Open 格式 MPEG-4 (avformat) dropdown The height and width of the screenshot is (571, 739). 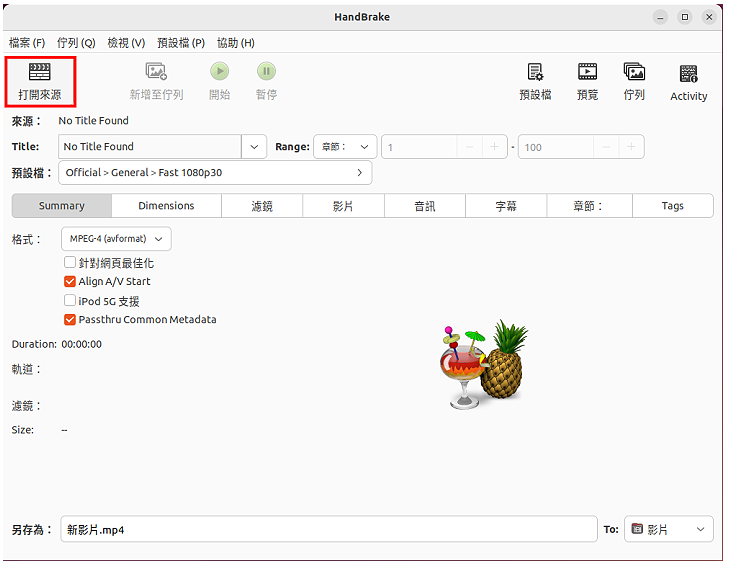(116, 239)
